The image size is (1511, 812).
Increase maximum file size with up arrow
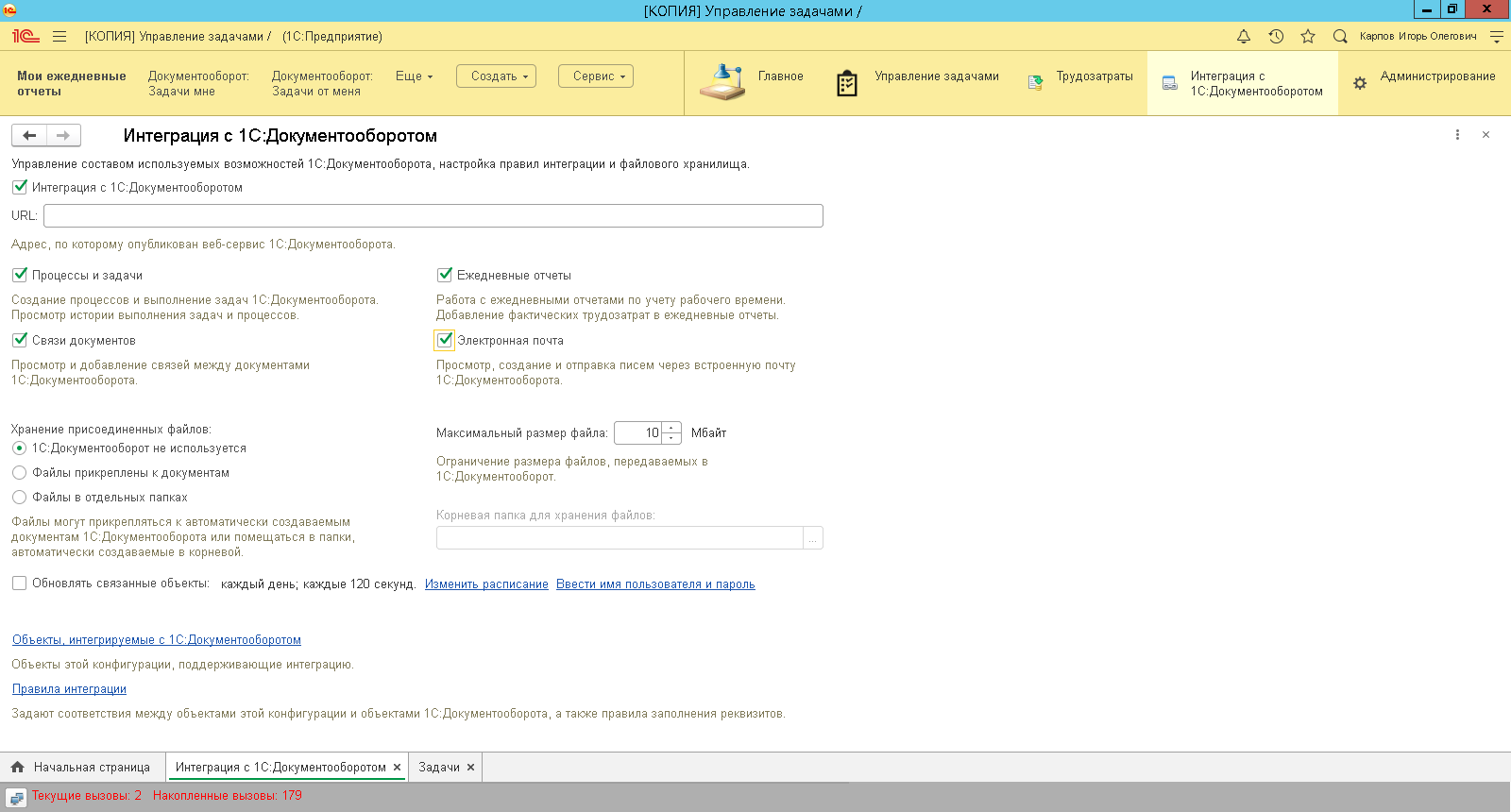[x=671, y=428]
